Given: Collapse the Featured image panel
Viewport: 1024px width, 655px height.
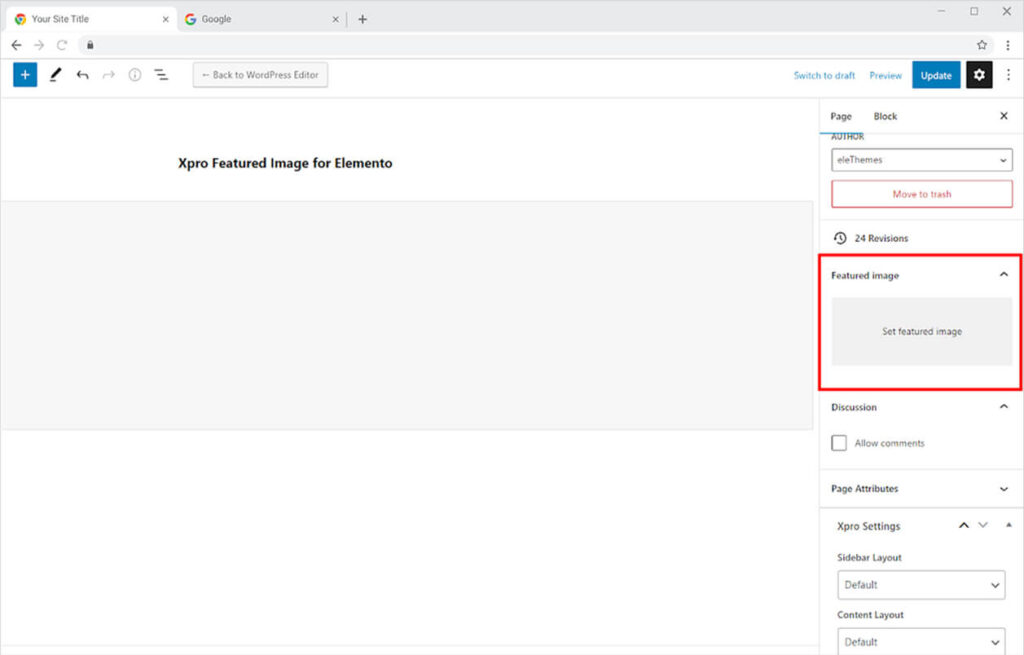Looking at the screenshot, I should tap(1004, 275).
